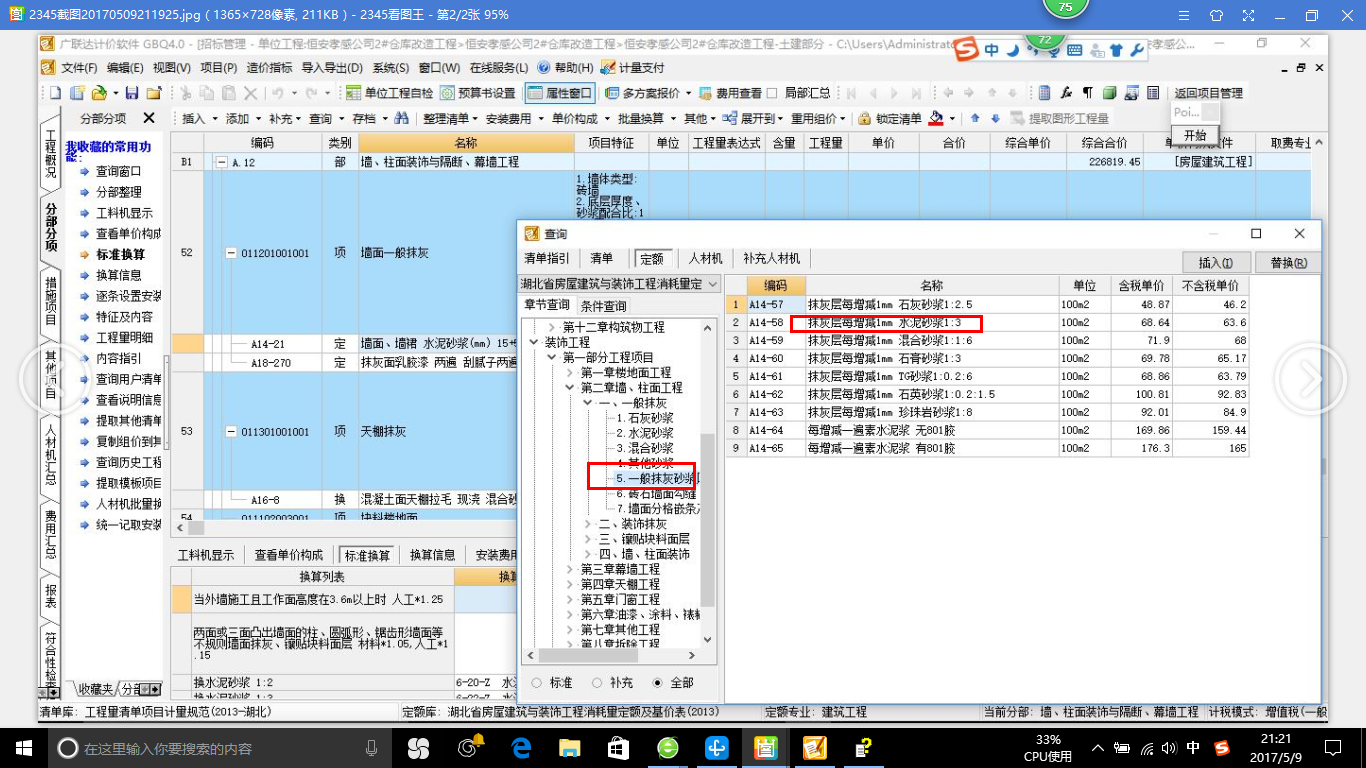Image resolution: width=1366 pixels, height=768 pixels.
Task: Open 计量支付 from menu bar
Action: pyautogui.click(x=632, y=68)
